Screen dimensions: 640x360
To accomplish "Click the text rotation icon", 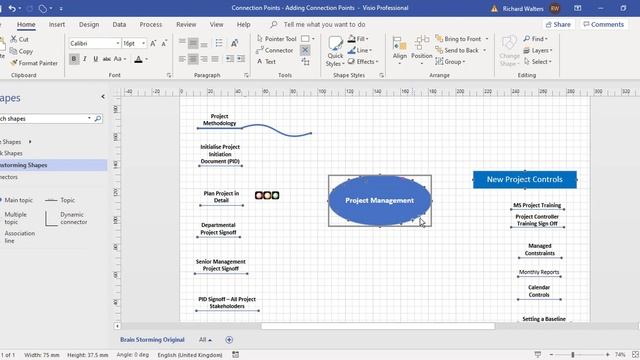I will click(234, 43).
